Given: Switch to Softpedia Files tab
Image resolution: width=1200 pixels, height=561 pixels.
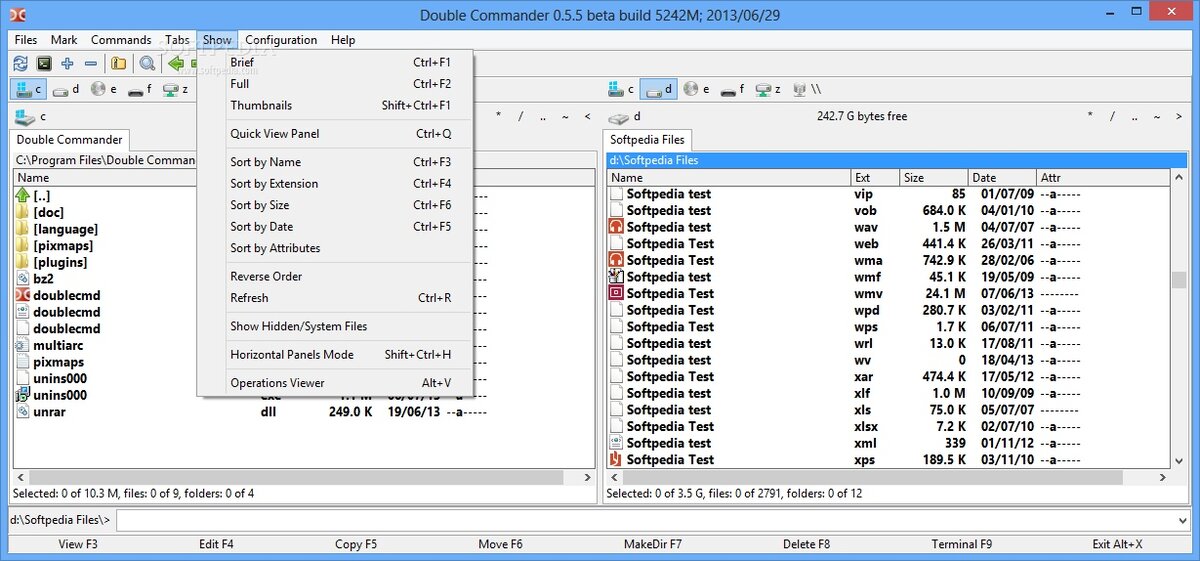Looking at the screenshot, I should coord(648,140).
